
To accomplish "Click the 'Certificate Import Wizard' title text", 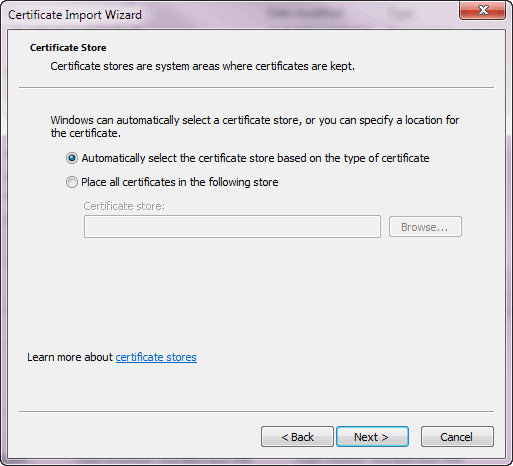I will (x=75, y=15).
